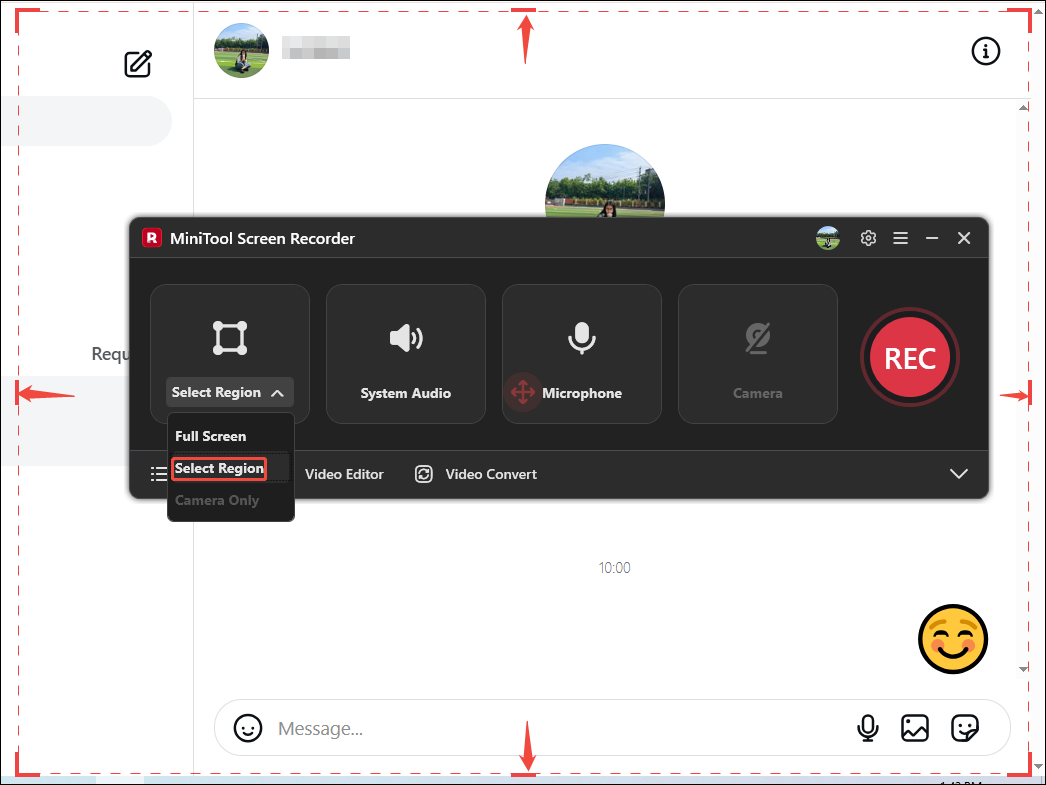Expand the recorder's bottom panel chevron
The height and width of the screenshot is (785, 1046).
tap(959, 474)
